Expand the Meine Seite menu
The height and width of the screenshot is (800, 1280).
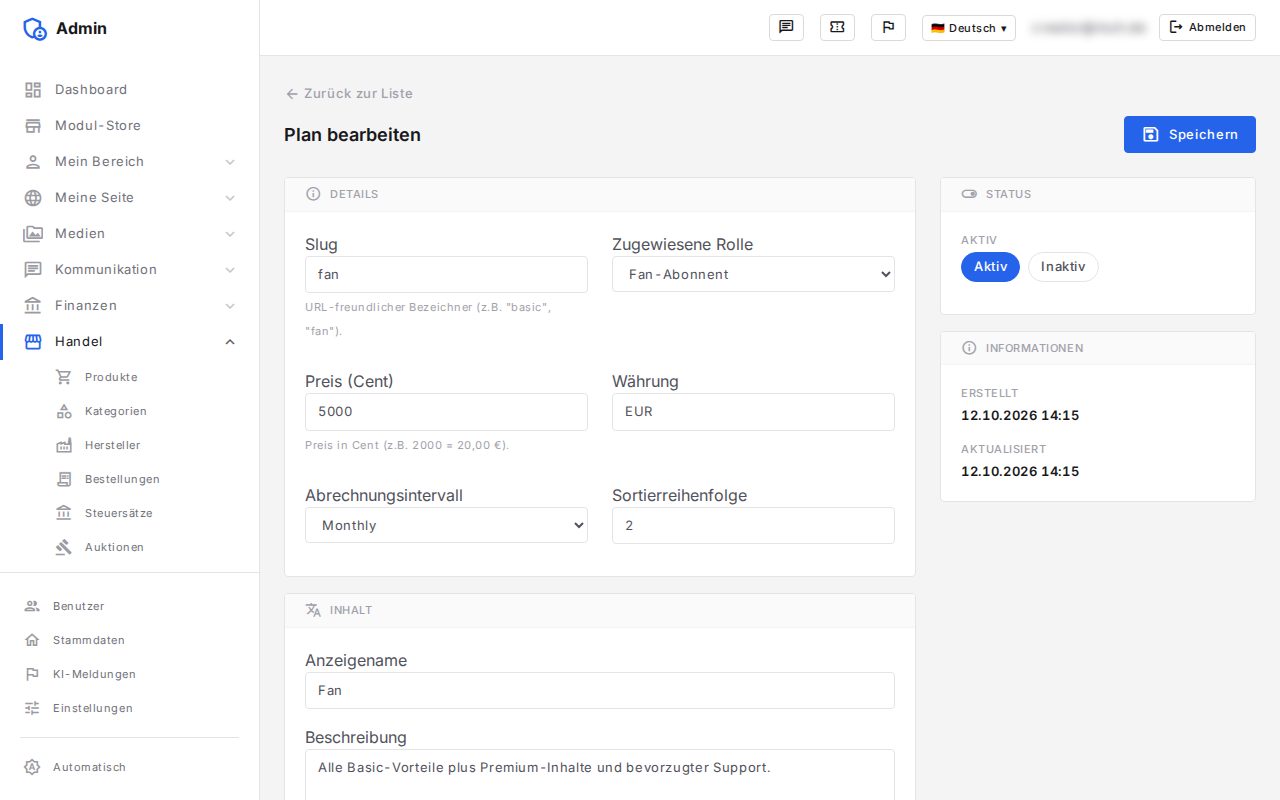click(130, 198)
